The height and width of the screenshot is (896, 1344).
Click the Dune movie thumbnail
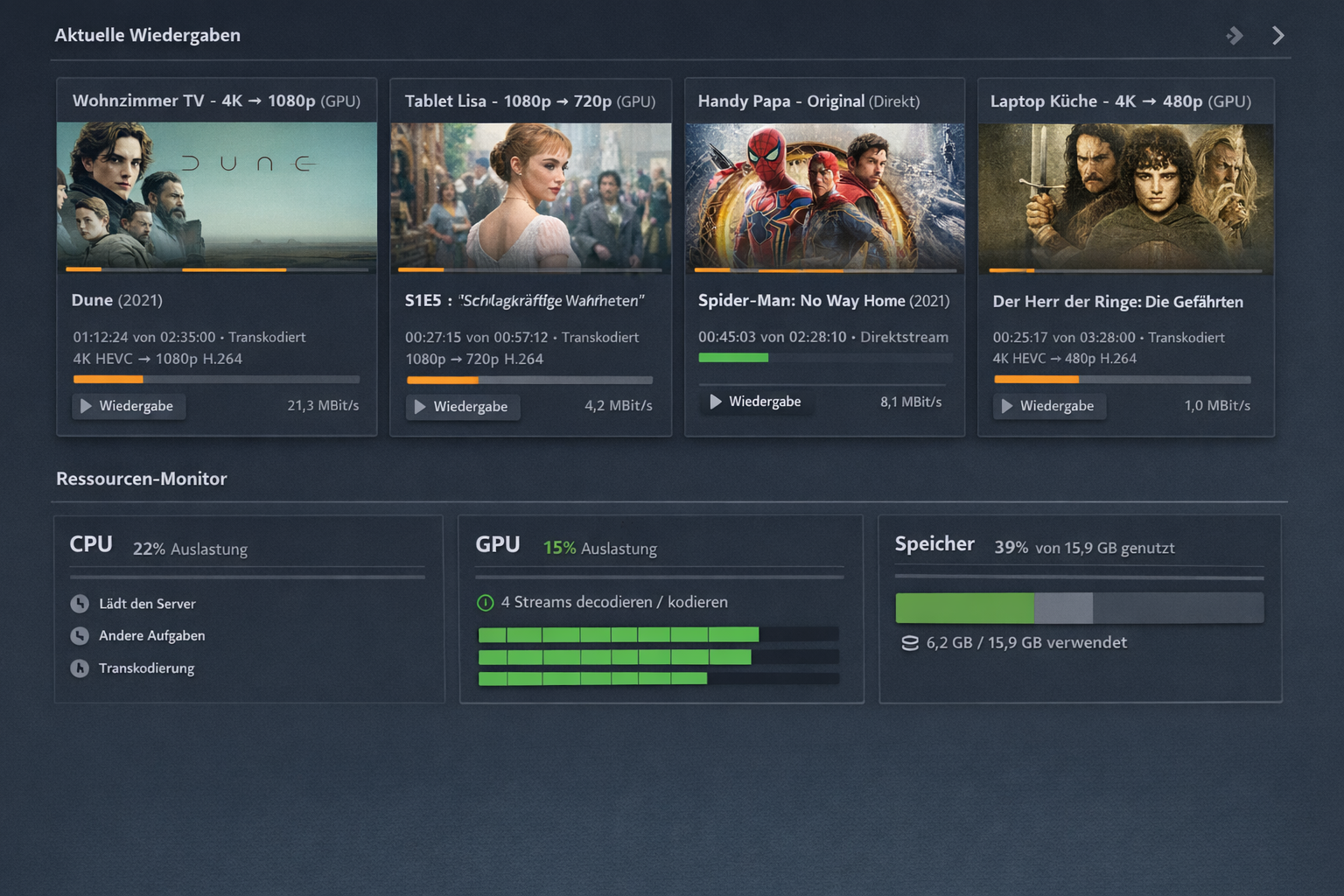coord(216,194)
